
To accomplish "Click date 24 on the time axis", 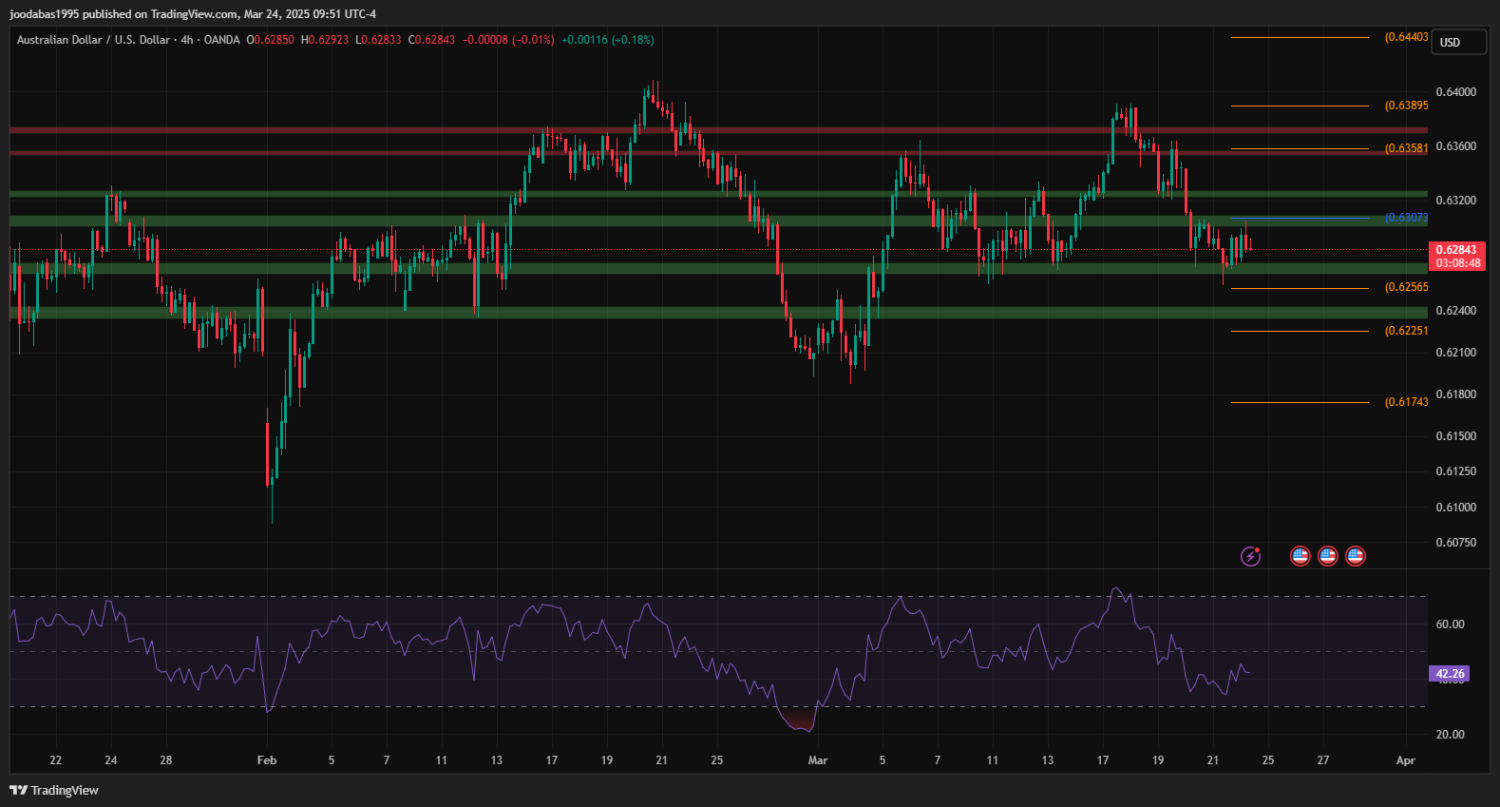I will [110, 761].
